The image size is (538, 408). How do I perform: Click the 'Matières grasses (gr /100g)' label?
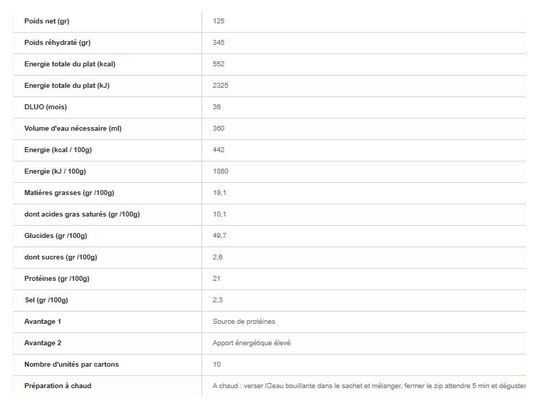click(x=69, y=193)
